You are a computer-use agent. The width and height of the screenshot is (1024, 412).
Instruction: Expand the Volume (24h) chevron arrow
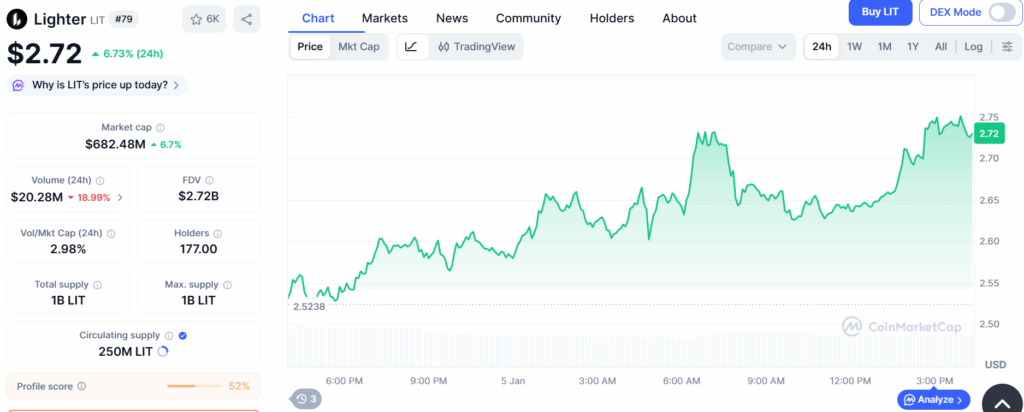point(121,198)
